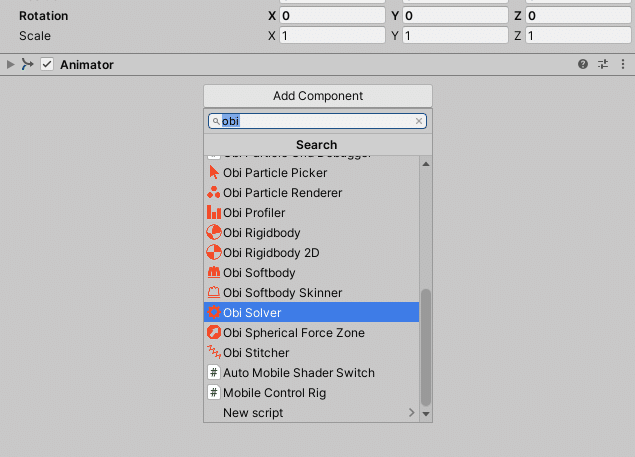This screenshot has height=457, width=635.
Task: Click the Add Component button
Action: tap(318, 96)
